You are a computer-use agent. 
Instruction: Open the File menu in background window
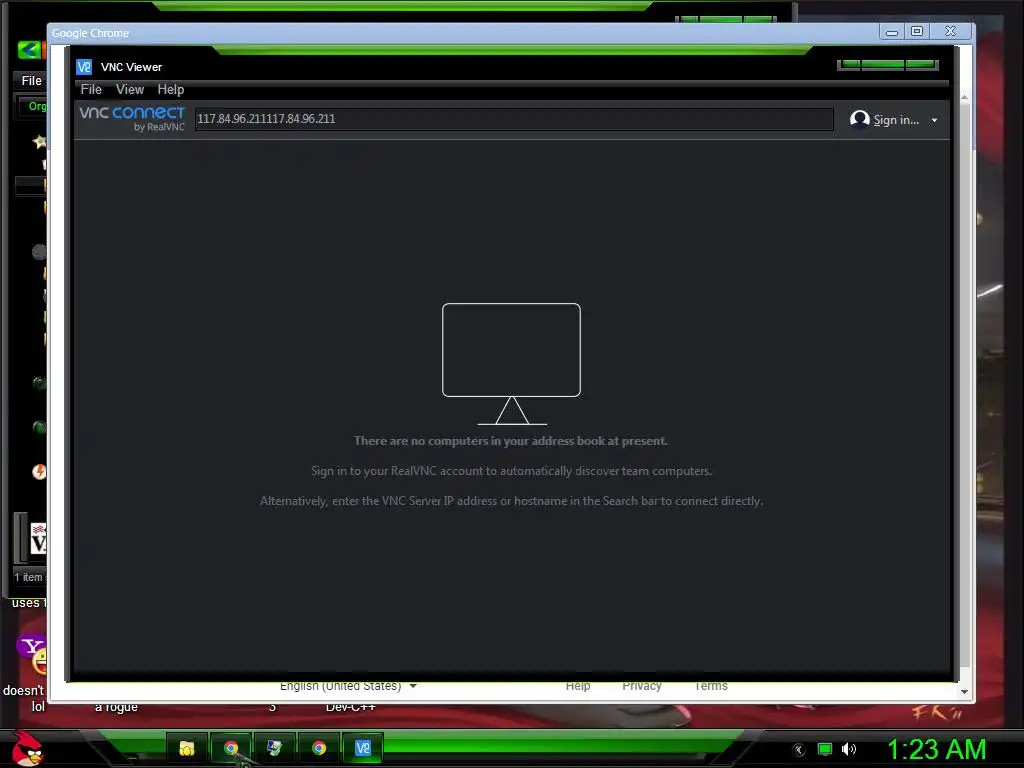click(x=31, y=80)
